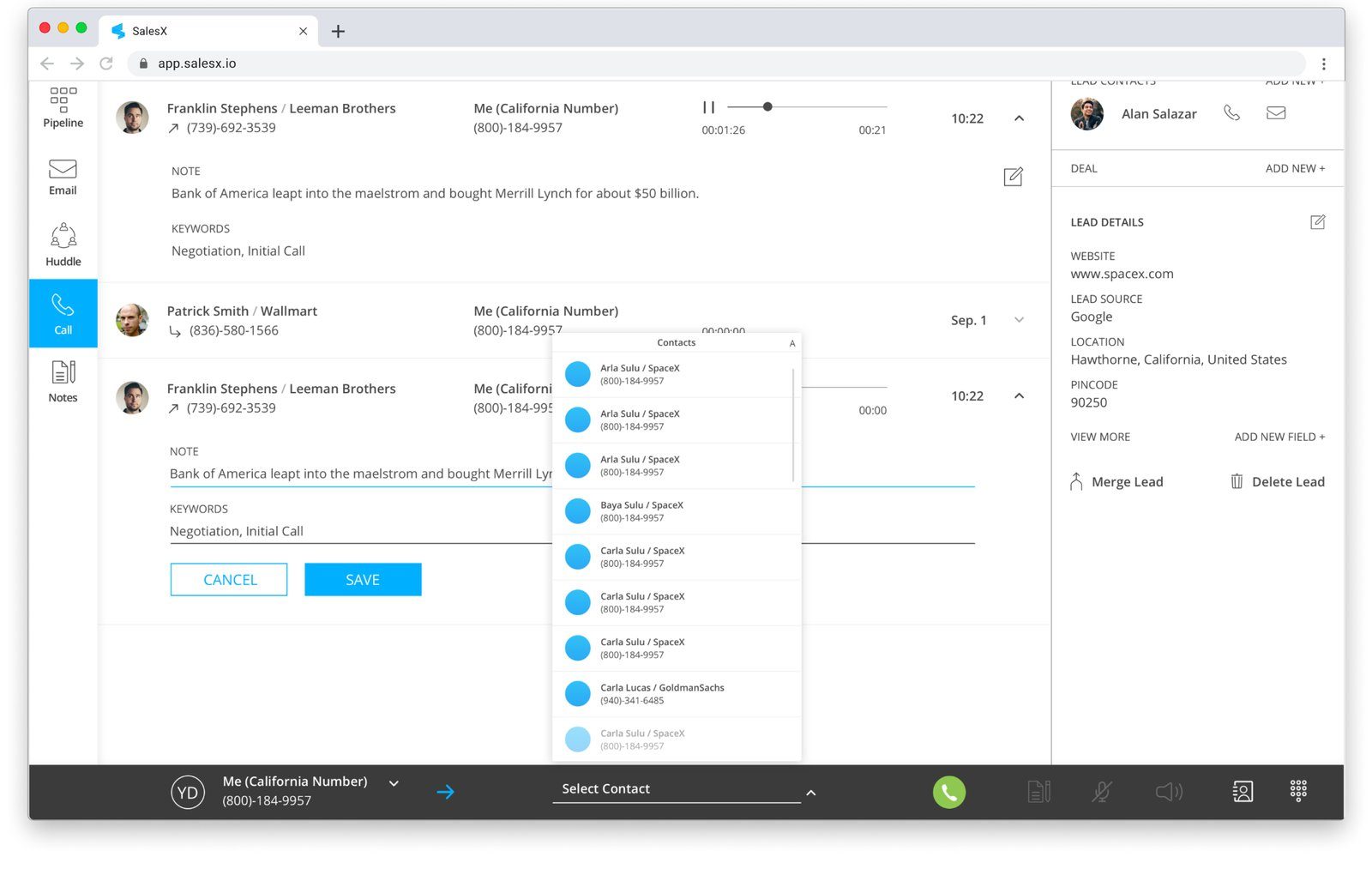Click the SAVE button
Image resolution: width=1372 pixels, height=869 pixels.
[x=363, y=580]
